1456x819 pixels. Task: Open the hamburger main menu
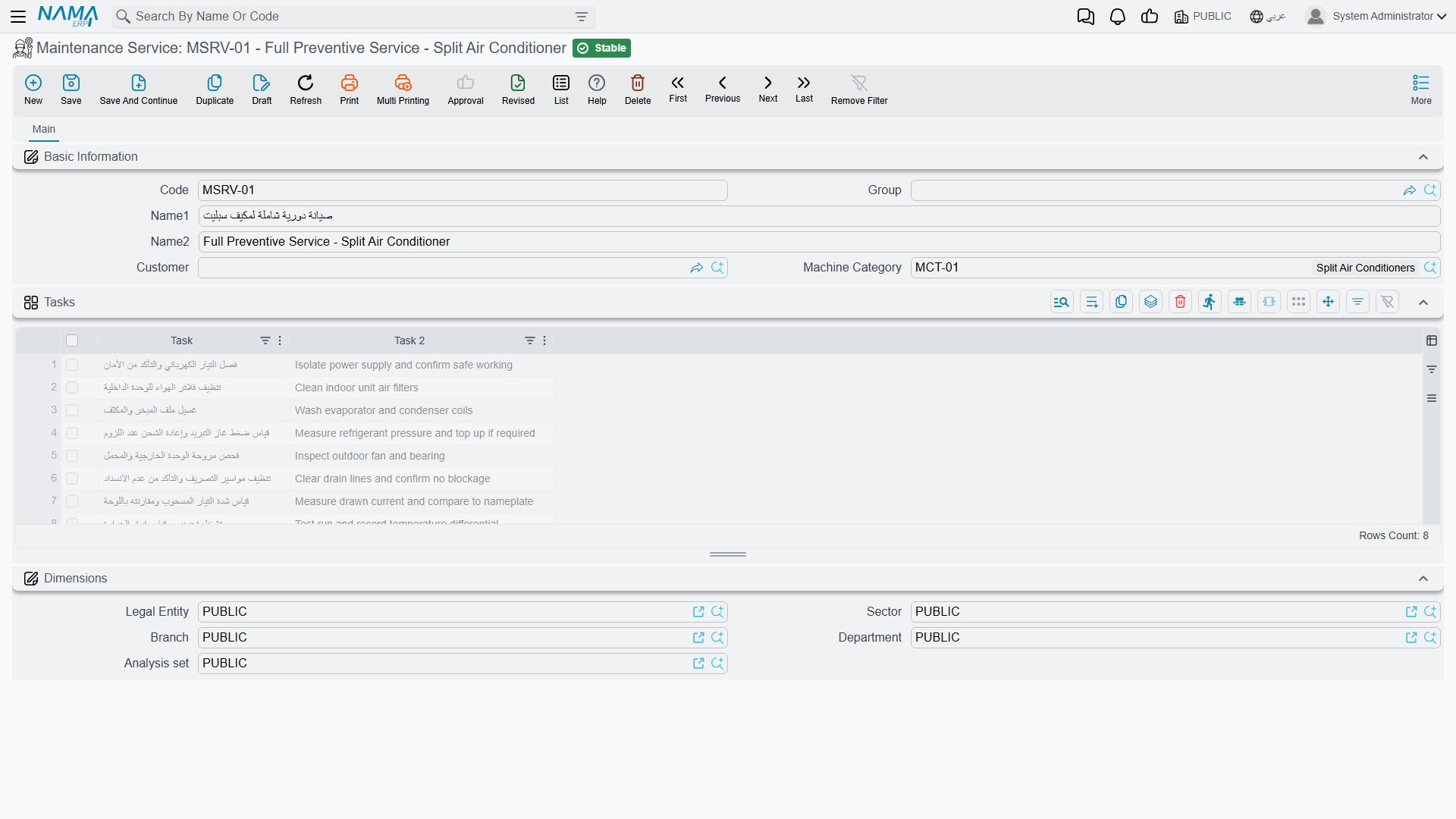[19, 16]
